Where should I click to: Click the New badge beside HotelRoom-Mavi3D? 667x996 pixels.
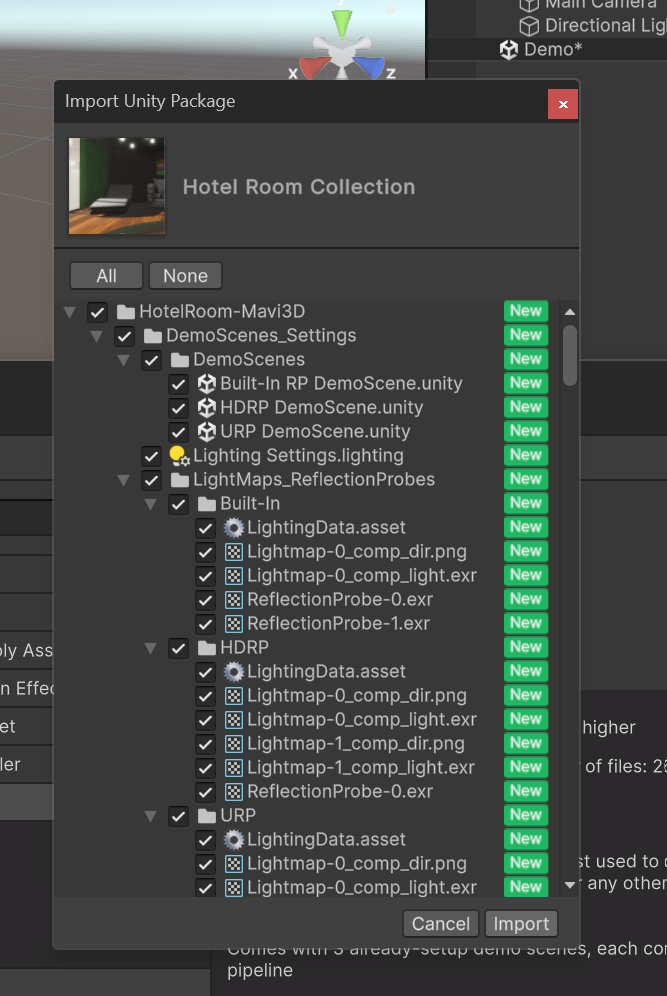(526, 311)
